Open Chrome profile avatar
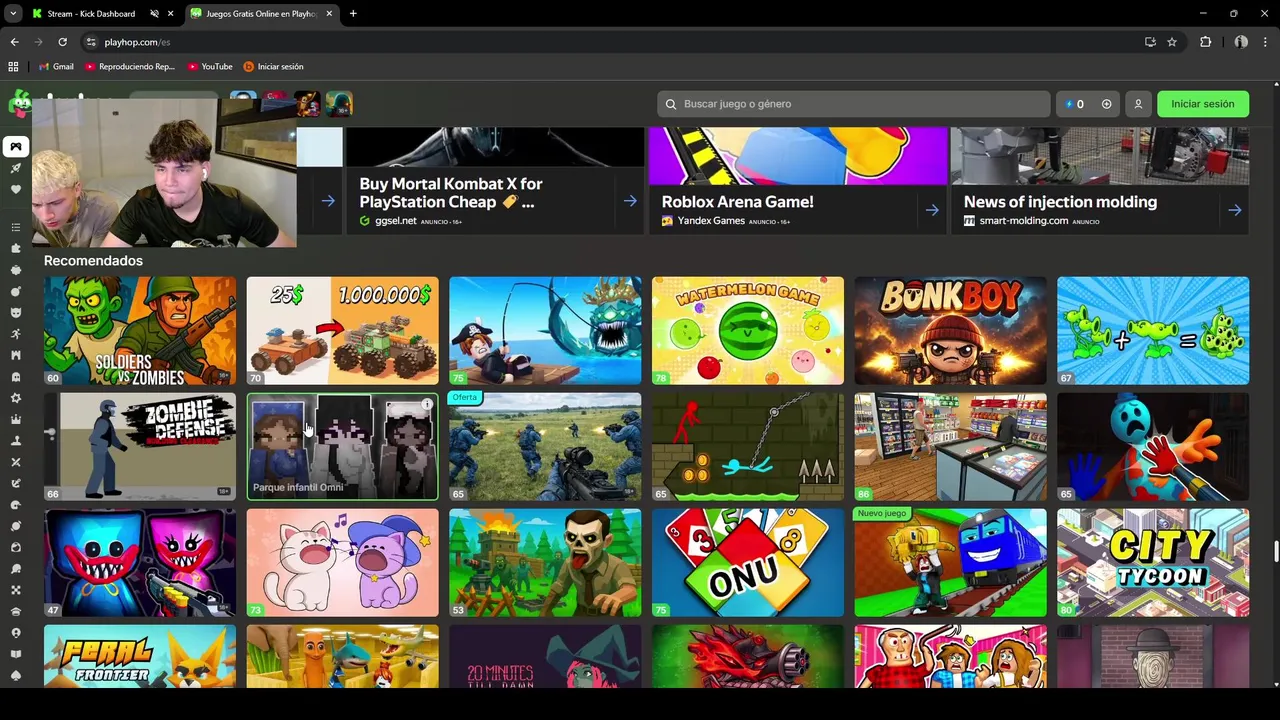 coord(1241,42)
